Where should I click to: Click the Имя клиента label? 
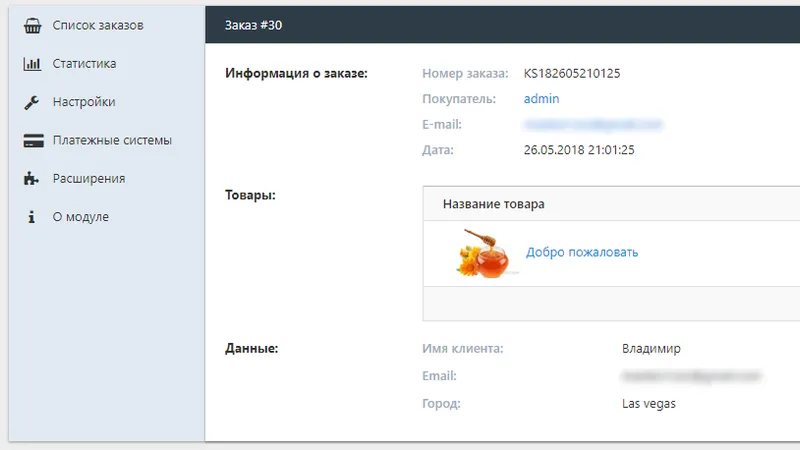[x=462, y=348]
